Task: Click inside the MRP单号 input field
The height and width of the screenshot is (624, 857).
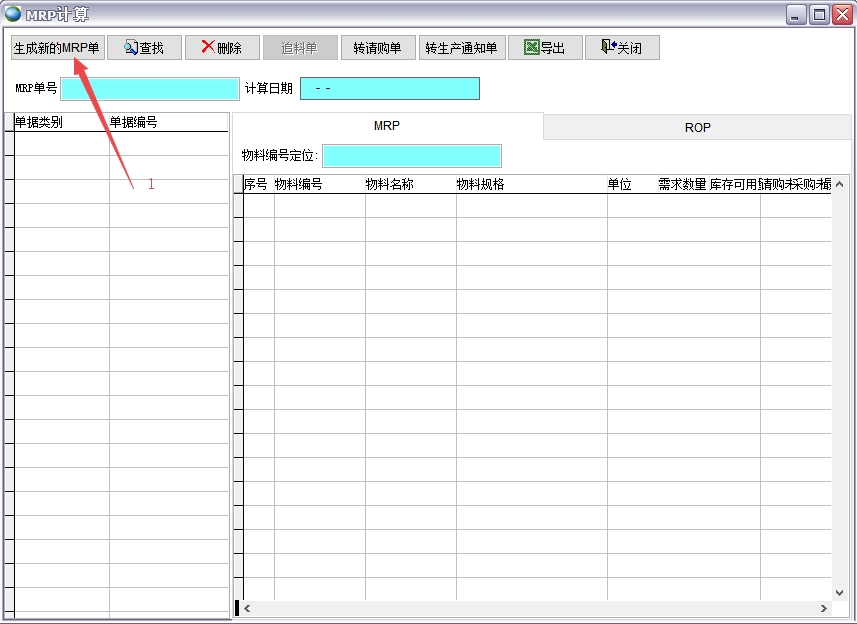Action: (148, 89)
